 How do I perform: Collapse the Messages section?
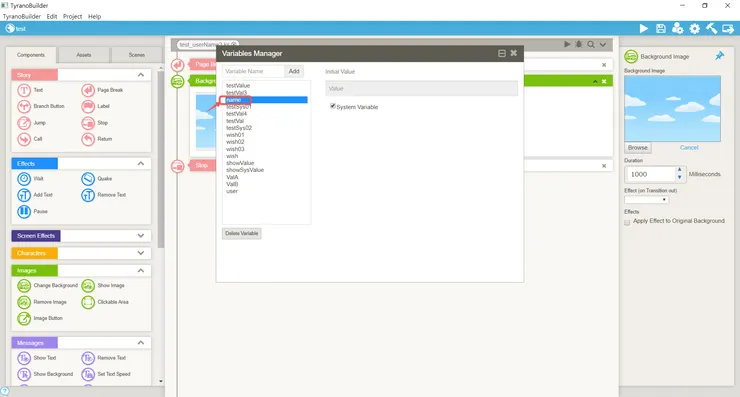141,343
